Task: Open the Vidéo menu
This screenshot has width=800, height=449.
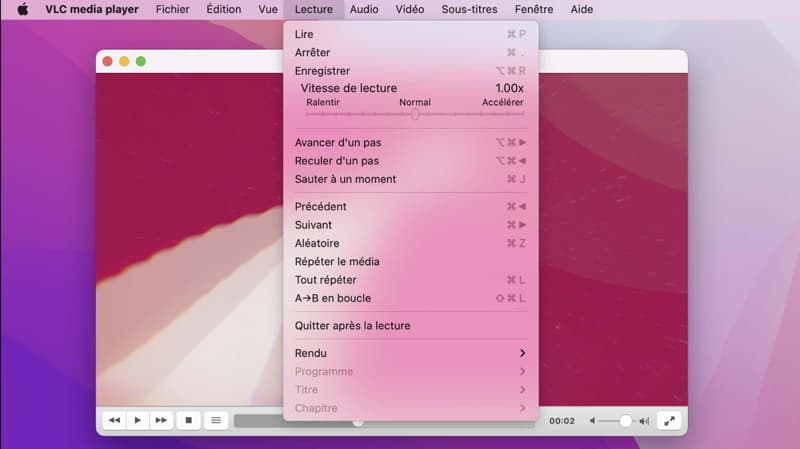Action: coord(410,9)
